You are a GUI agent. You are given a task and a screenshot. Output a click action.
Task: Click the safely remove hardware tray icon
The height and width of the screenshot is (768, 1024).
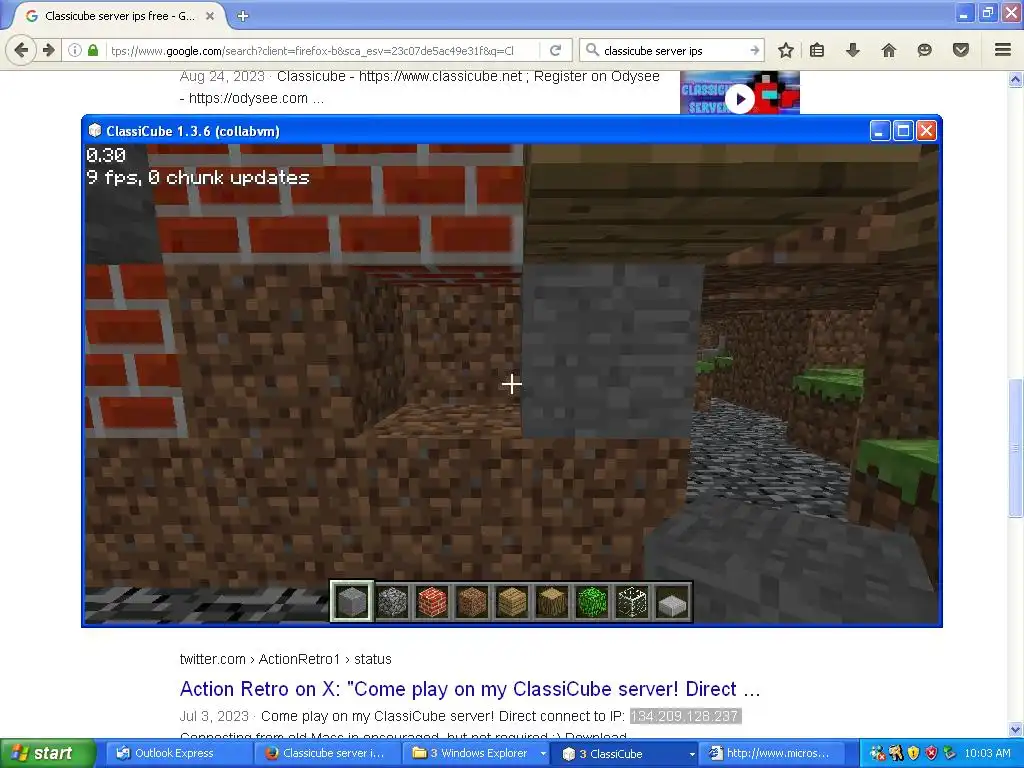950,754
